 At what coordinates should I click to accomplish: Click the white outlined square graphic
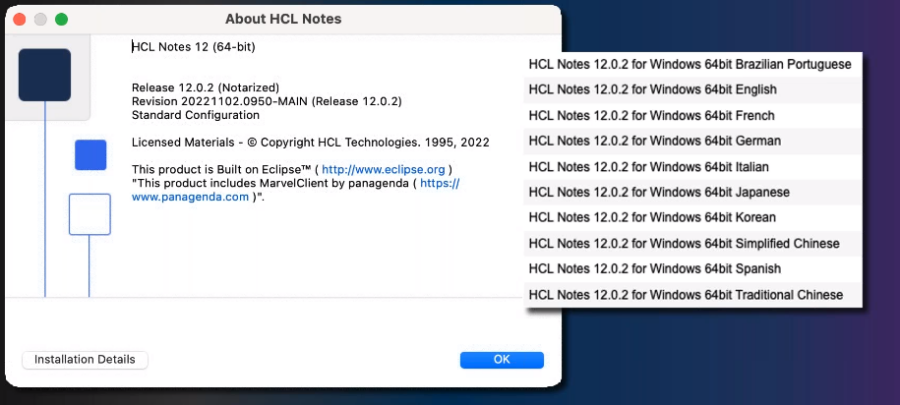90,215
